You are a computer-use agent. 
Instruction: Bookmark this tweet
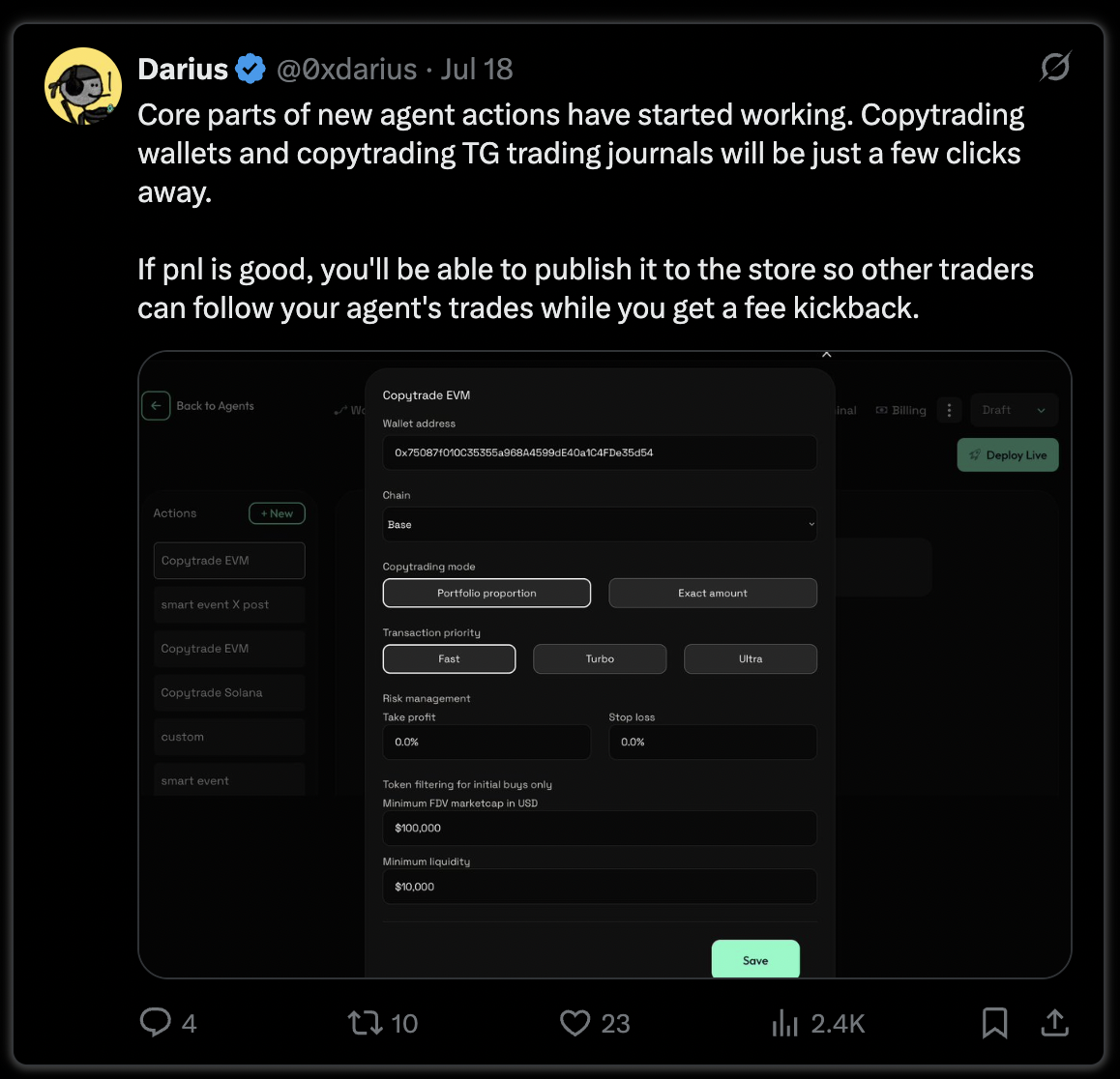pyautogui.click(x=994, y=1023)
